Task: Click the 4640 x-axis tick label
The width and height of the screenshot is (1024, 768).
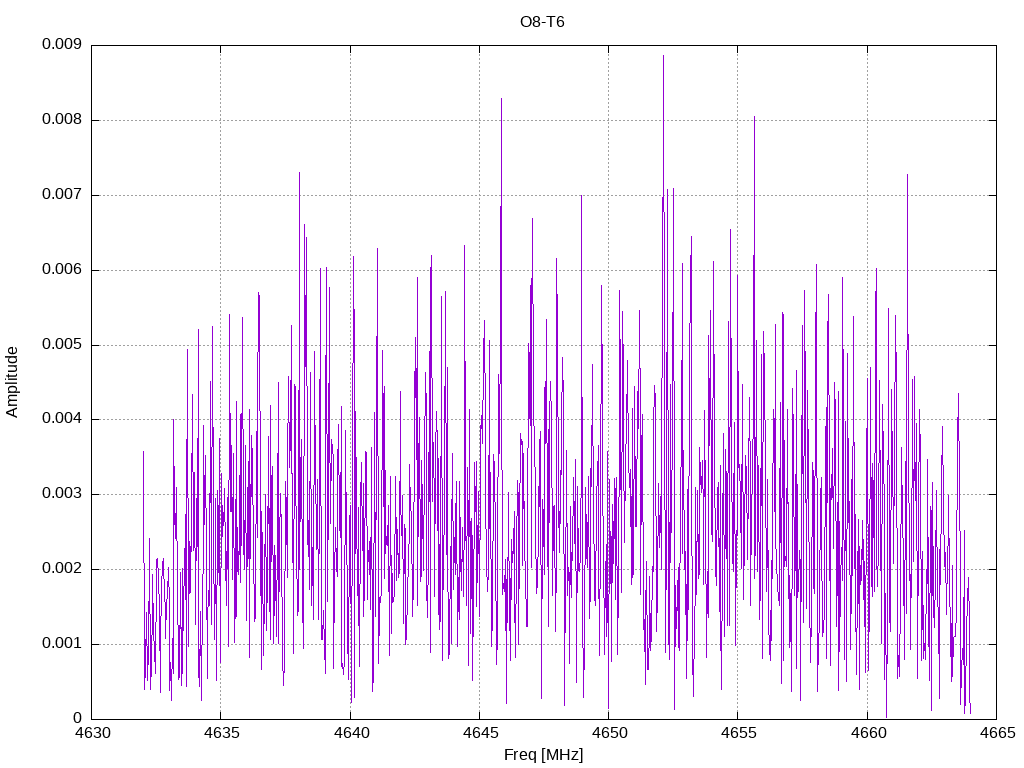Action: [x=351, y=733]
